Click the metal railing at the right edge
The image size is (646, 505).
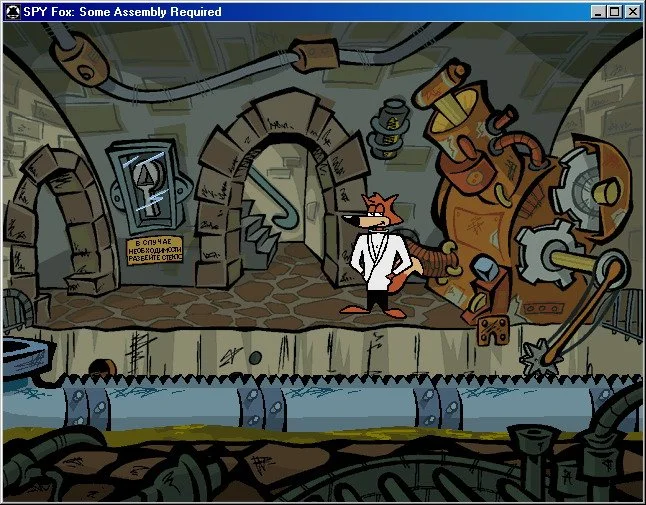(x=624, y=313)
